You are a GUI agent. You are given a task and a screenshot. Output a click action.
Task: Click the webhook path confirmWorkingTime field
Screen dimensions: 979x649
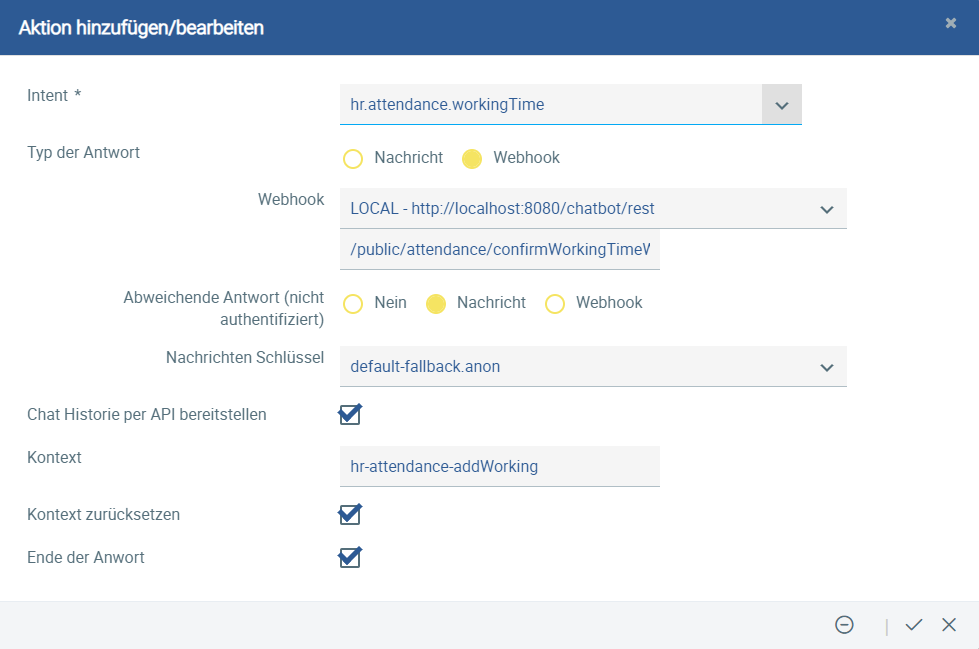(499, 250)
